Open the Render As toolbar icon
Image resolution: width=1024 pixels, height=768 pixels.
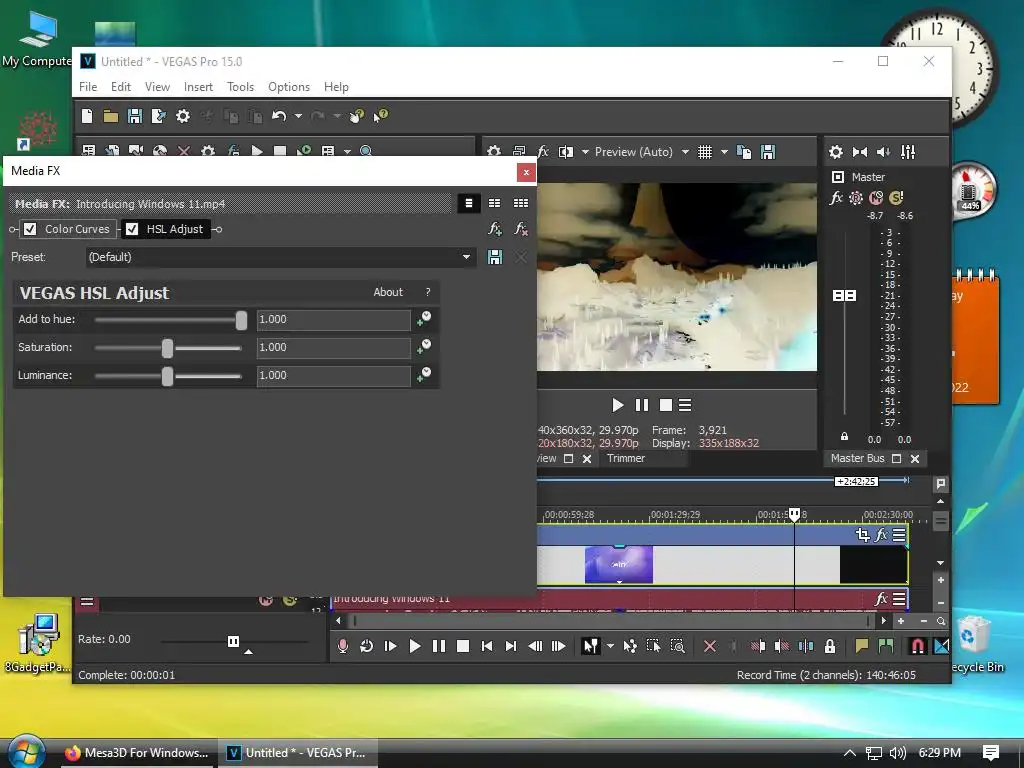[159, 116]
